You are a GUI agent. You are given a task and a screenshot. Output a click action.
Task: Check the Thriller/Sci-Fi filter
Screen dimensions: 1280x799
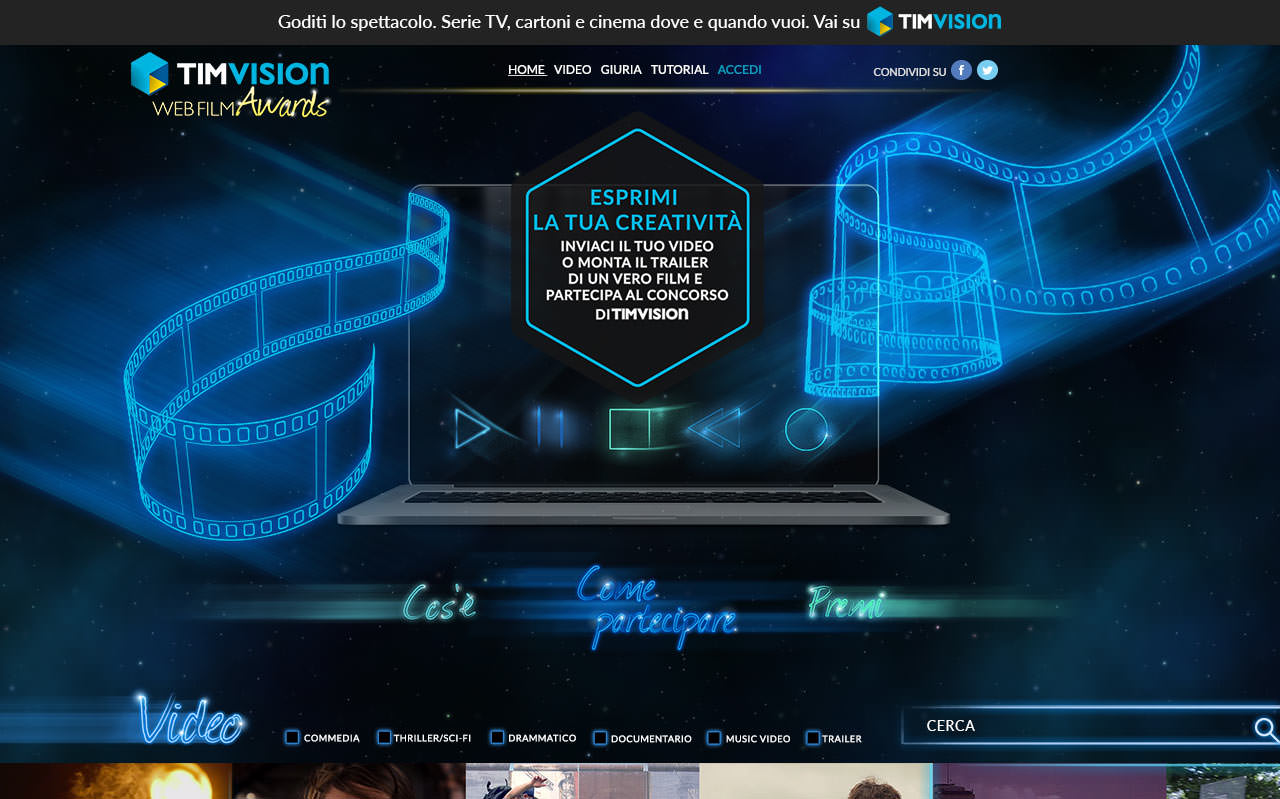coord(384,737)
